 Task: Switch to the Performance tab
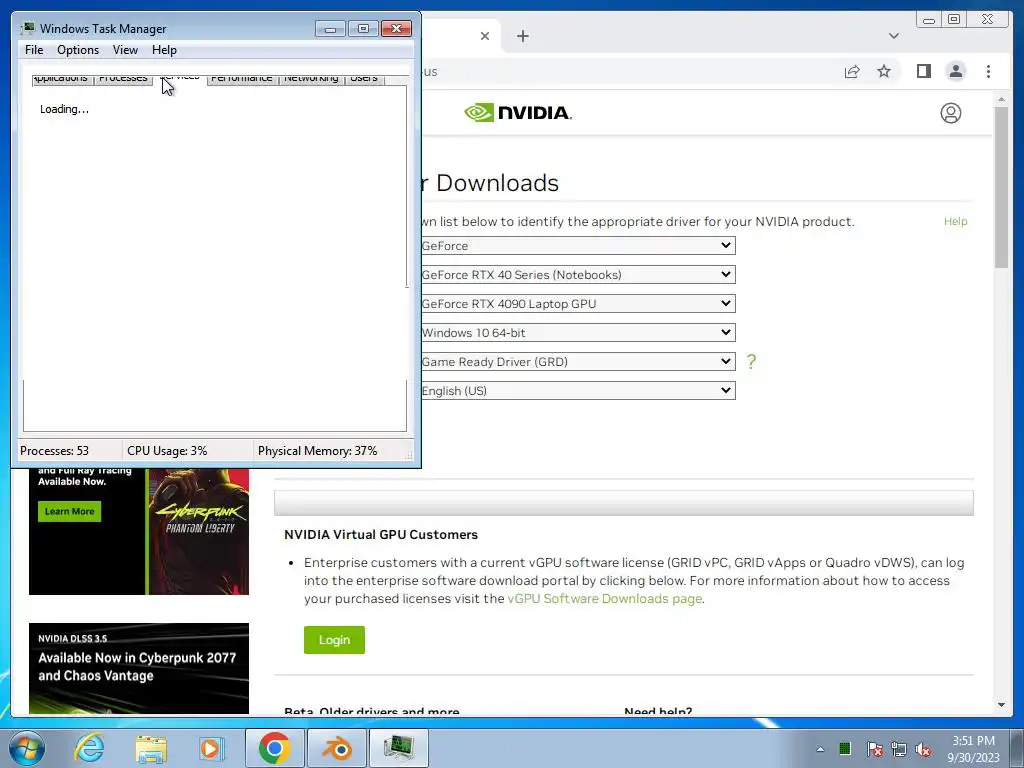242,79
